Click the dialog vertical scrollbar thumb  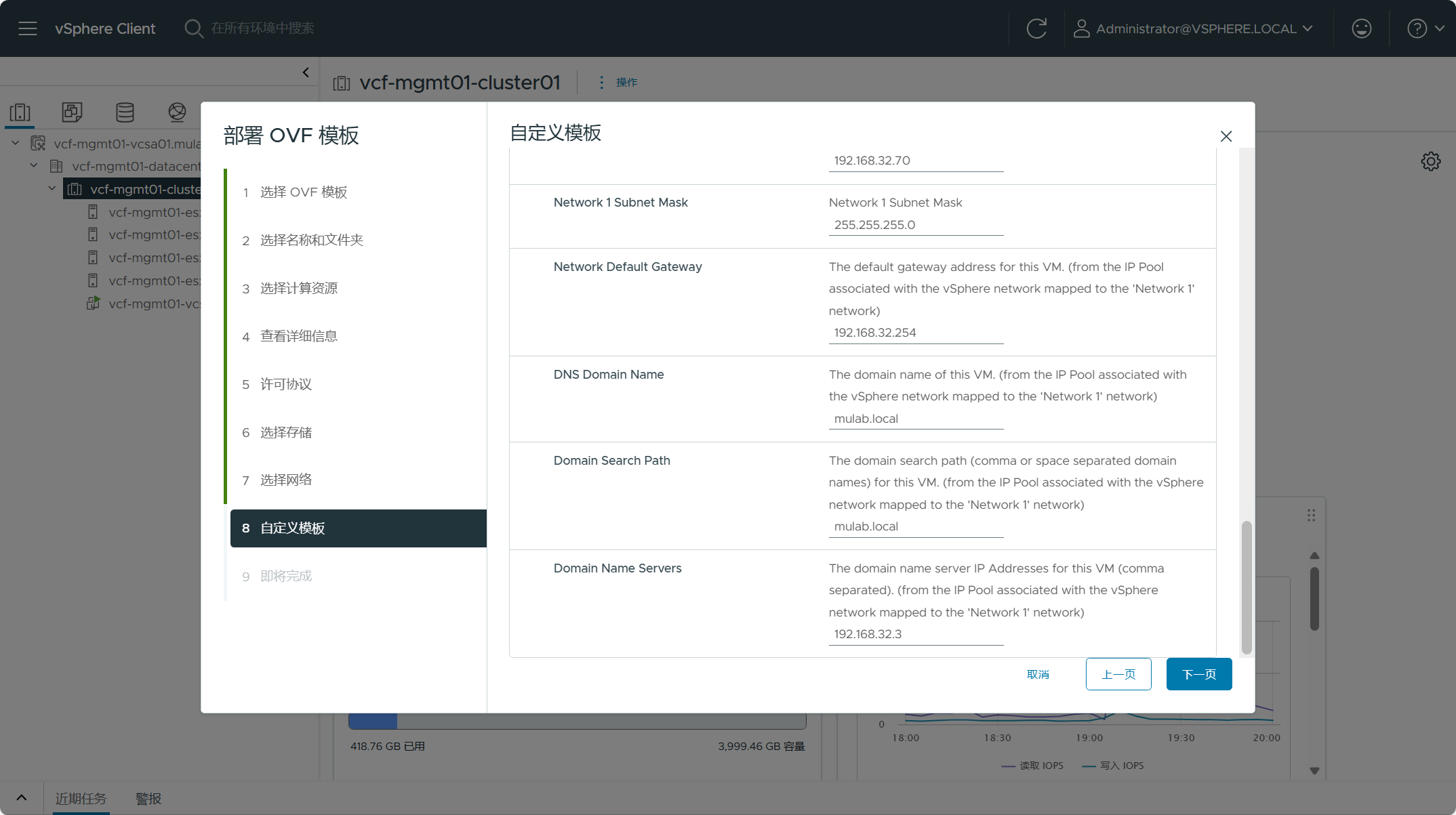tap(1246, 586)
